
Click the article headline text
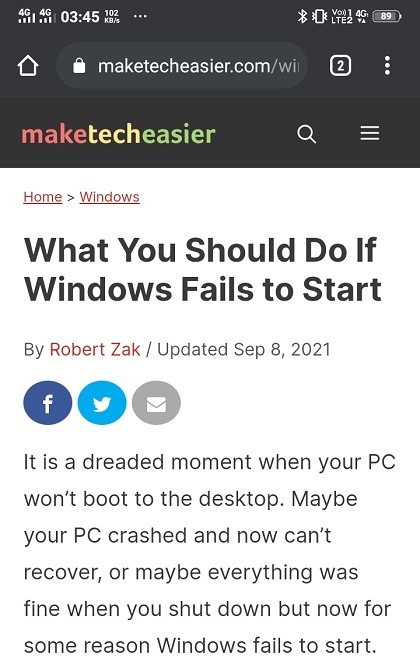point(203,269)
